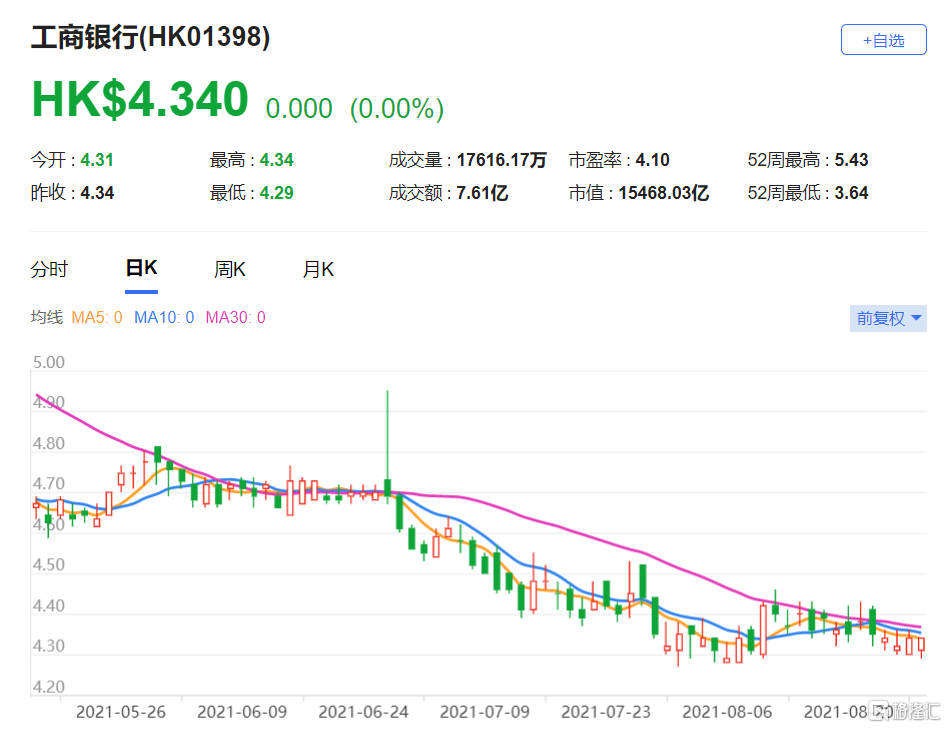
Task: Click the 2021-07-09 date axis label
Action: pos(485,712)
